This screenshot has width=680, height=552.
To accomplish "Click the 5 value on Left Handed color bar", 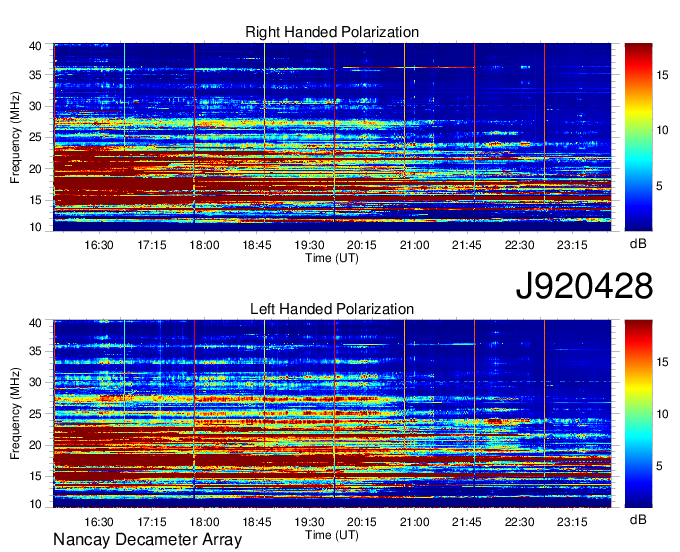I will pos(659,466).
